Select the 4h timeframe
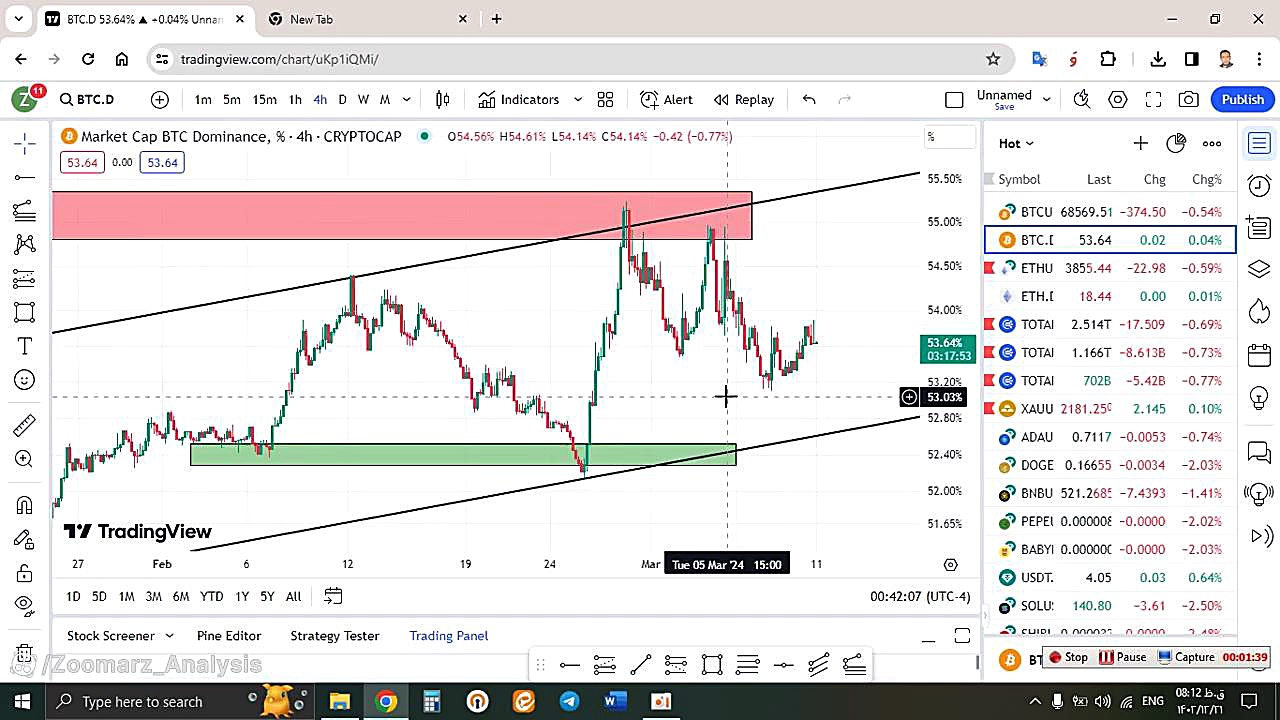Image resolution: width=1280 pixels, height=720 pixels. point(320,99)
